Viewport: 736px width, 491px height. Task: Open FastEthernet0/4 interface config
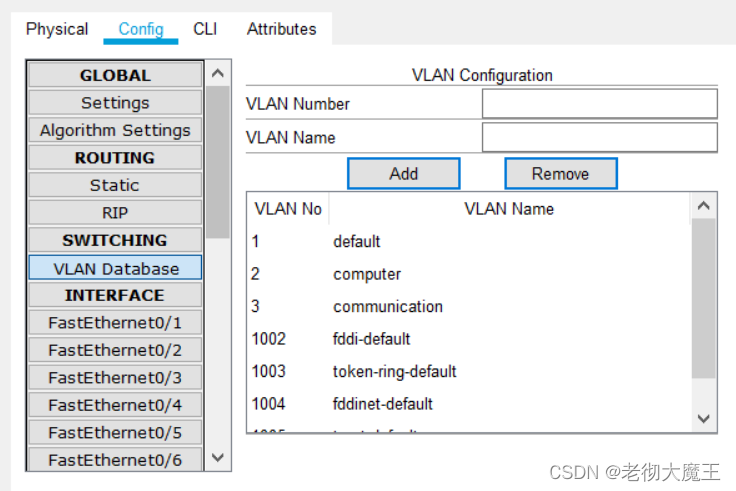[115, 405]
